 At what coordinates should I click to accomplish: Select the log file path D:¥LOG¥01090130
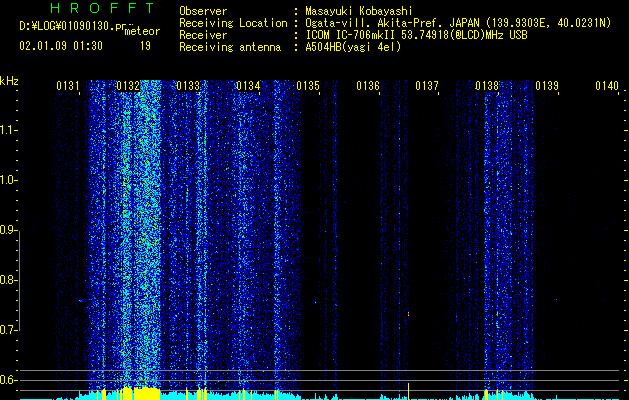(x=71, y=26)
